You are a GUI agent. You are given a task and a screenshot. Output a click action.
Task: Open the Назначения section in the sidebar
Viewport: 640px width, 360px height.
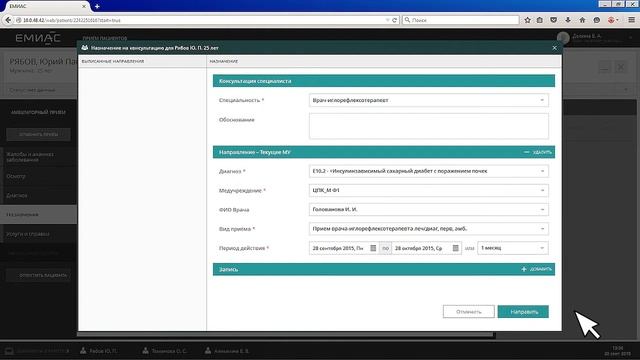coord(38,215)
